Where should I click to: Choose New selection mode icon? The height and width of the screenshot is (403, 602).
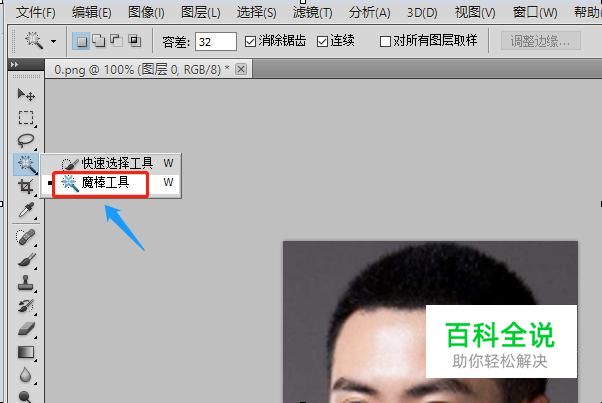81,41
